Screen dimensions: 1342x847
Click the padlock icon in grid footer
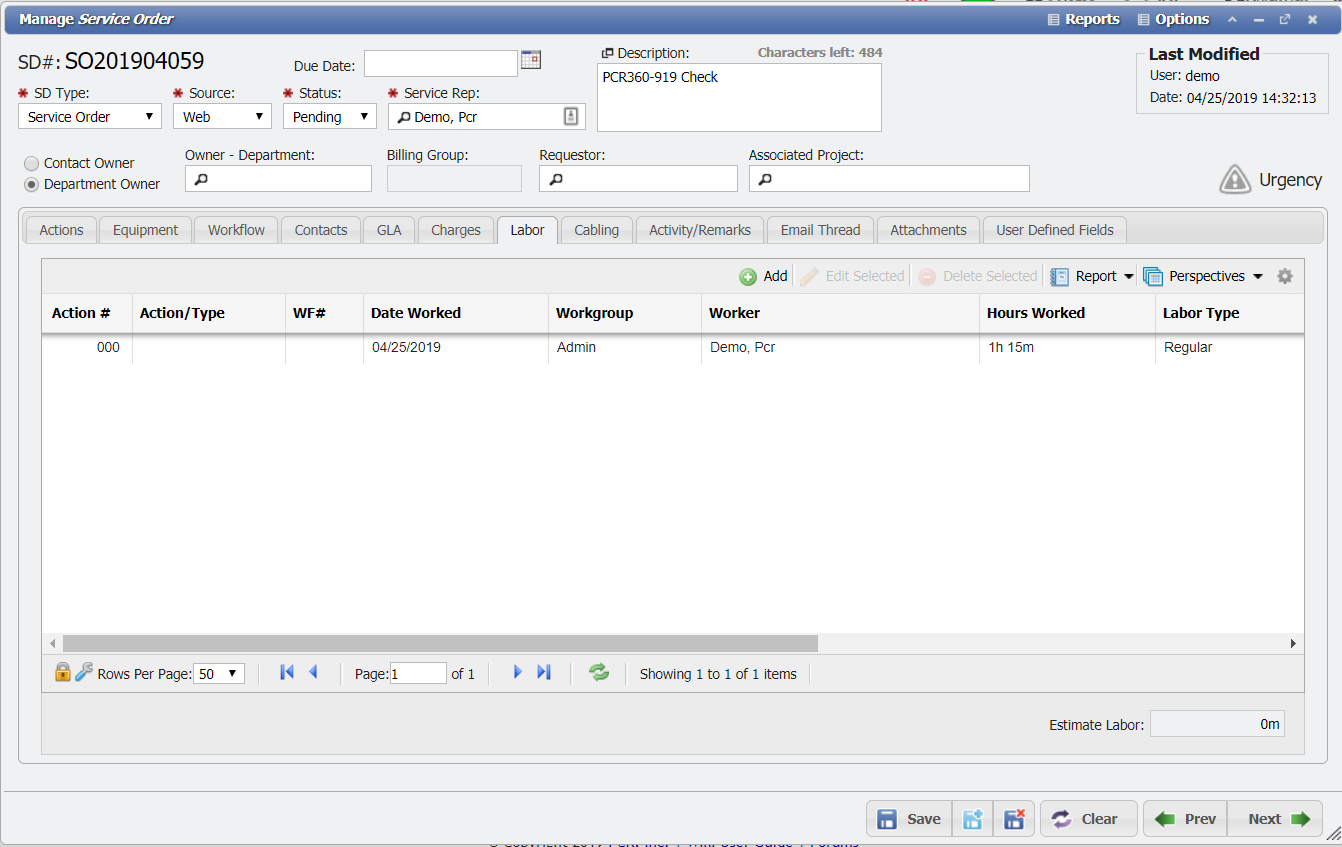point(62,673)
